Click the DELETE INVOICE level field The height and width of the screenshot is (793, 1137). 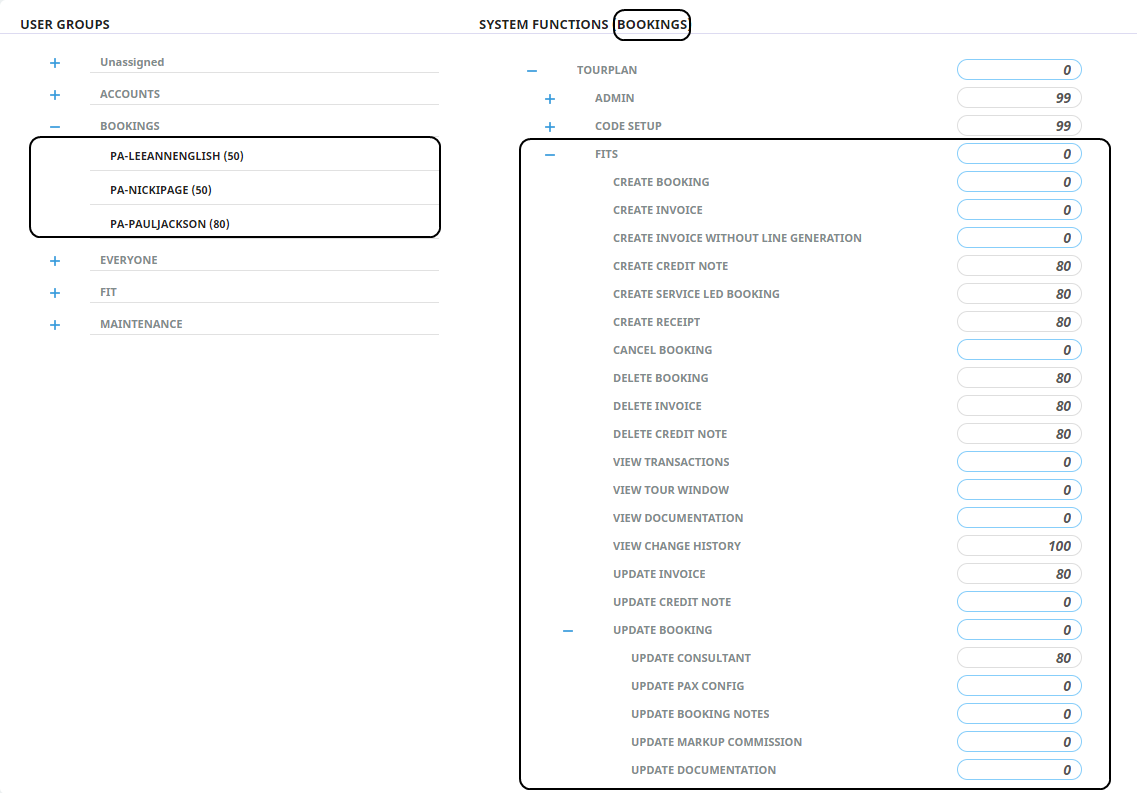tap(1019, 406)
